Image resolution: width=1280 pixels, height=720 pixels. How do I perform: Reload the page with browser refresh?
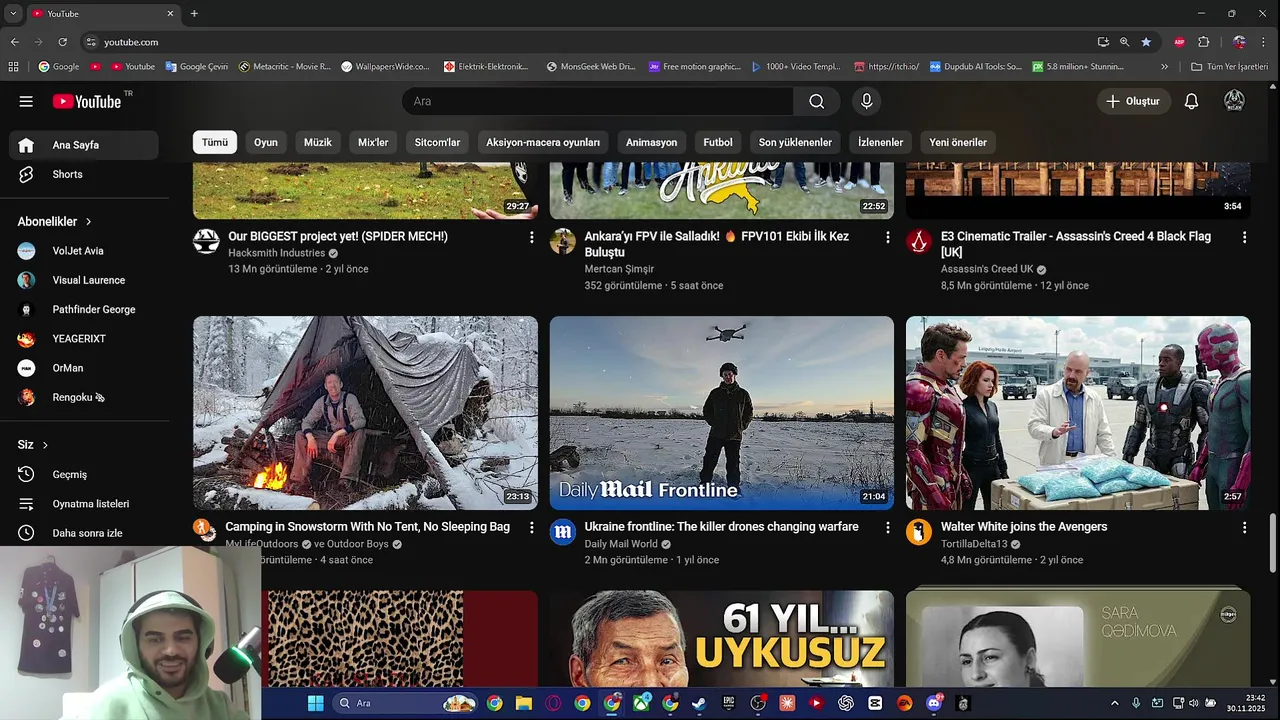coord(62,42)
